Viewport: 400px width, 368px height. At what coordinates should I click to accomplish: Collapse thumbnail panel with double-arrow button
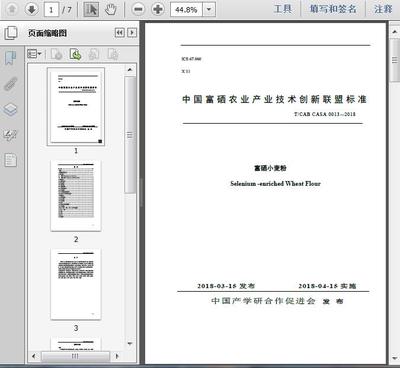pyautogui.click(x=120, y=32)
